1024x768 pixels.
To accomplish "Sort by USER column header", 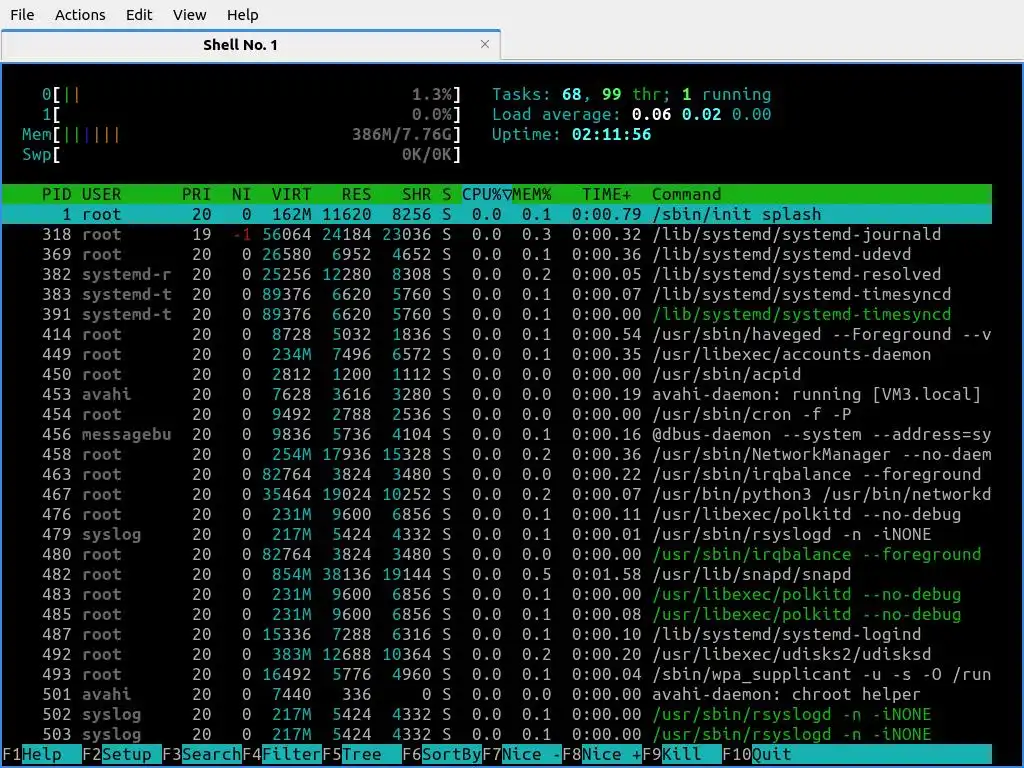I will point(101,194).
